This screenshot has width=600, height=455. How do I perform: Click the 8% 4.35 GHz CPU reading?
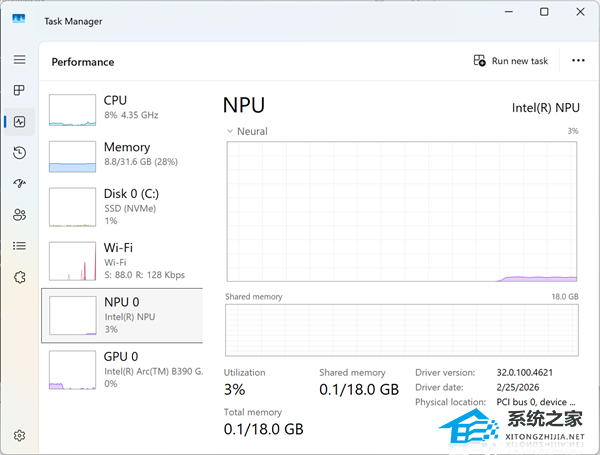coord(131,115)
